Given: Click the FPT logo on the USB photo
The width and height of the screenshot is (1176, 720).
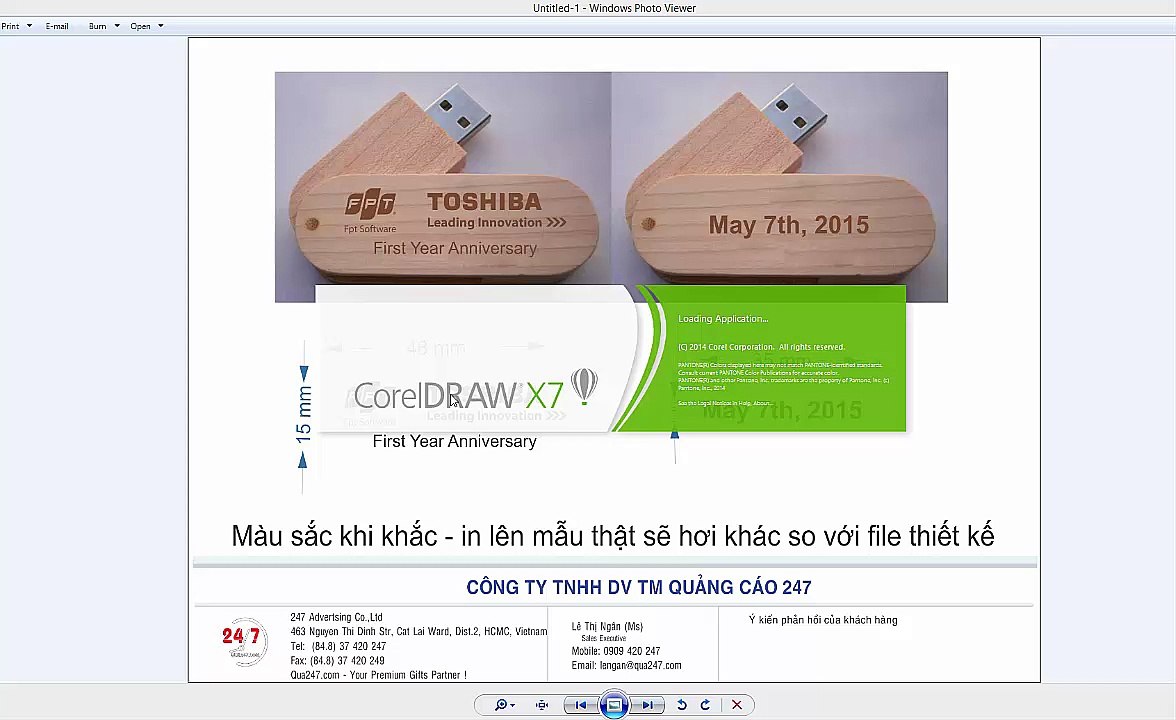Looking at the screenshot, I should click(x=370, y=204).
